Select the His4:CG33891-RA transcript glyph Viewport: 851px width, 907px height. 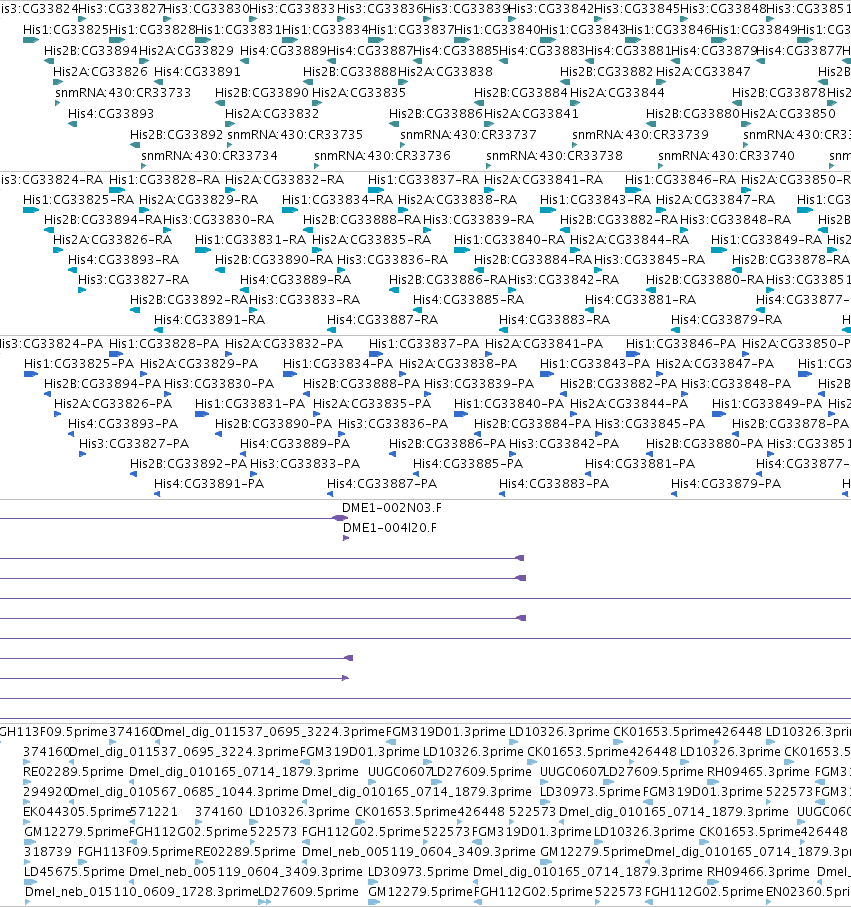(x=159, y=330)
